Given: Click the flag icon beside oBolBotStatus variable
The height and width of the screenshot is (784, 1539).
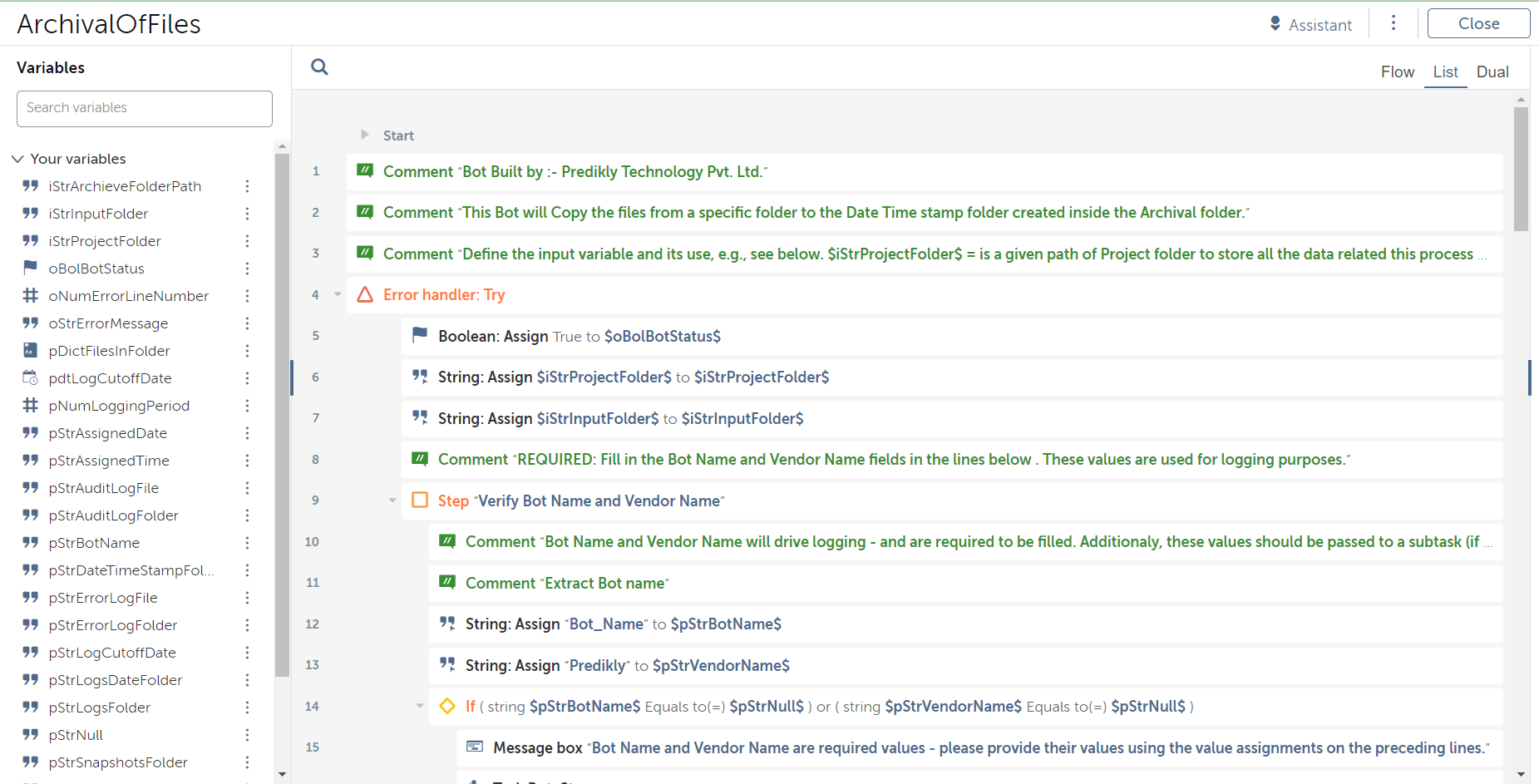Looking at the screenshot, I should point(31,268).
